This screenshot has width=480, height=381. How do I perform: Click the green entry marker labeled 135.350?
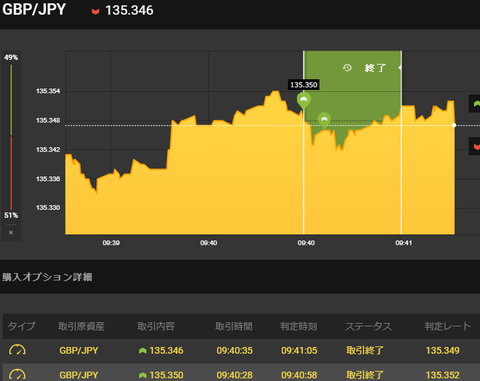click(x=304, y=101)
